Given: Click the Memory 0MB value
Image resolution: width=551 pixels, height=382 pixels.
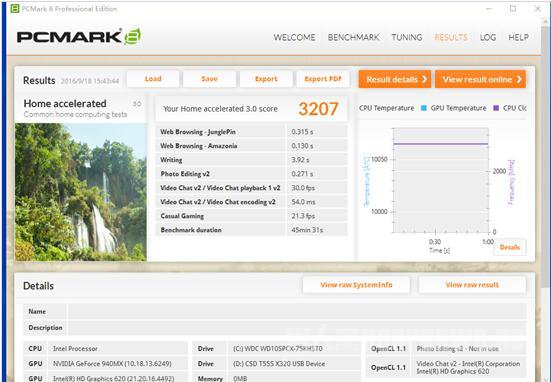Looking at the screenshot, I should [x=240, y=378].
